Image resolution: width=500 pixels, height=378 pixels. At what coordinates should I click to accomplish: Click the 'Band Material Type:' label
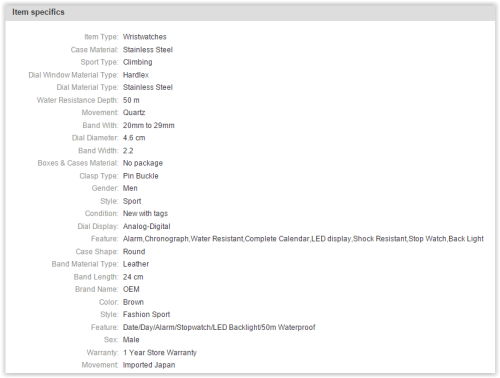pos(85,264)
